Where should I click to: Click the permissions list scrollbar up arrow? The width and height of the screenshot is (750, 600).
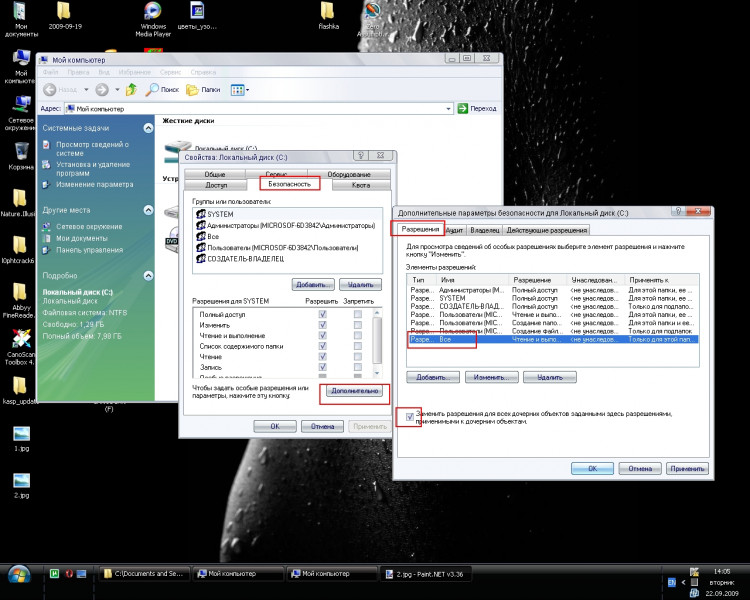tap(377, 313)
